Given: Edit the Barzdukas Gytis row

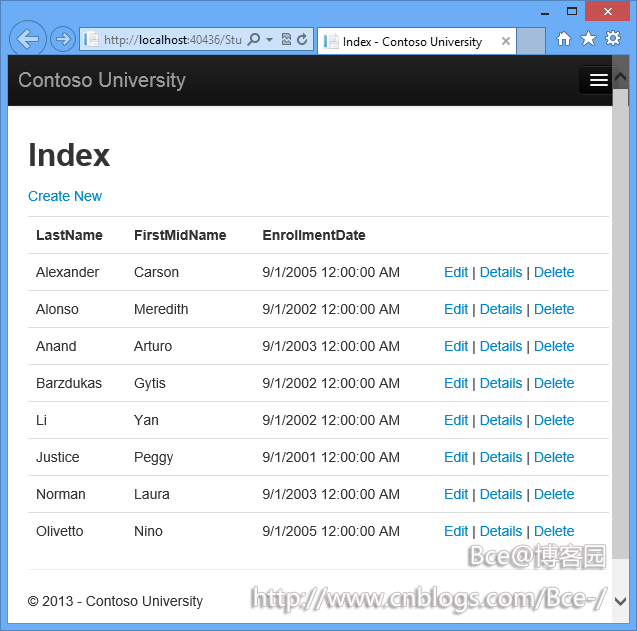Looking at the screenshot, I should coord(456,383).
